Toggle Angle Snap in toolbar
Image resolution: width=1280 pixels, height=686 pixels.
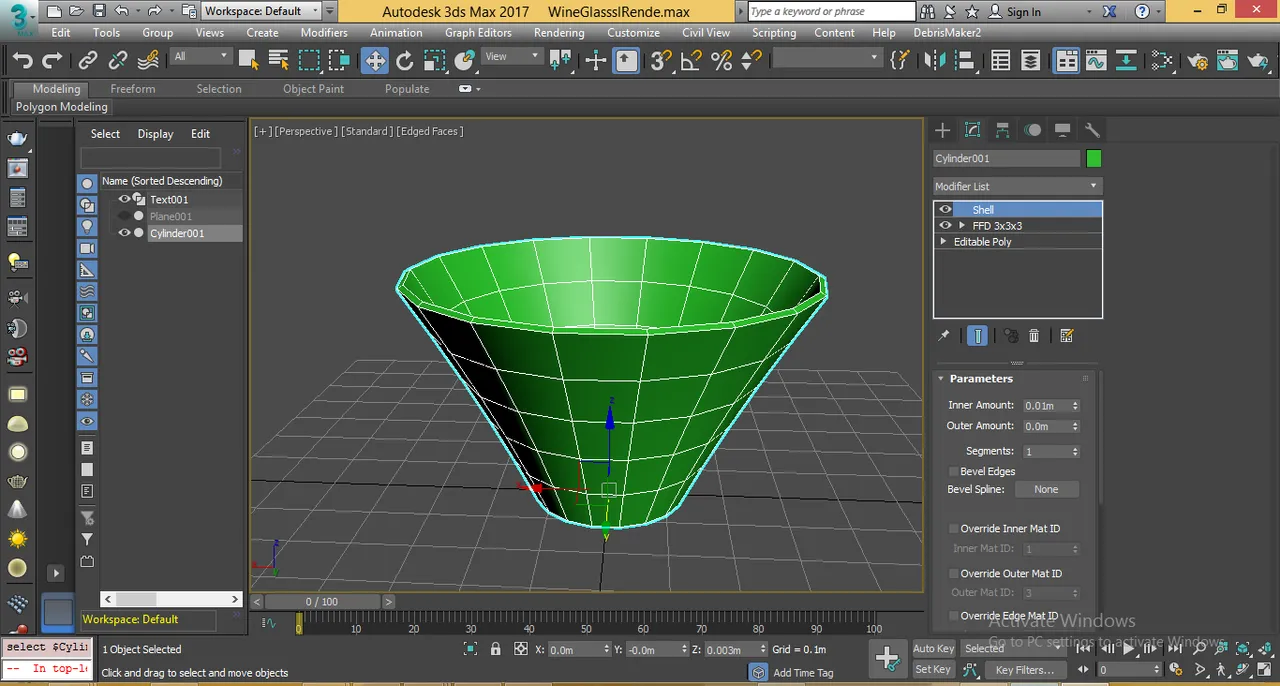tap(691, 60)
